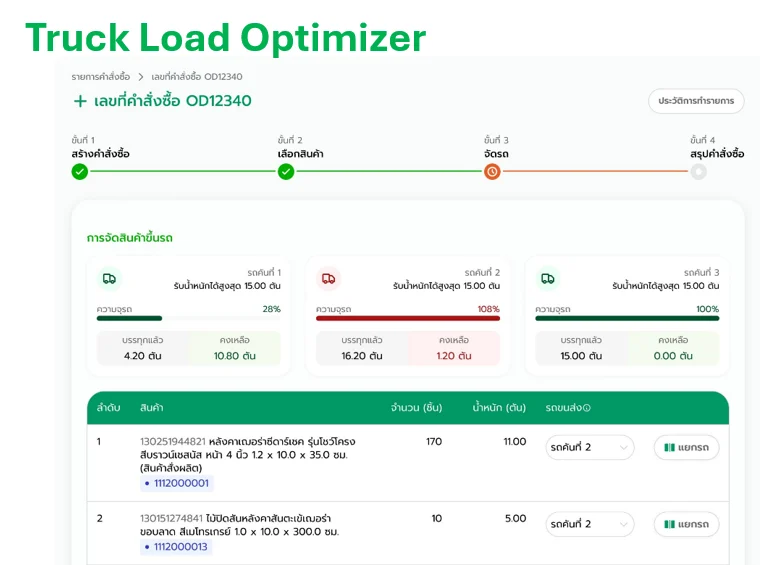This screenshot has height=565, width=760.
Task: Click product tag 1112000001
Action: [x=177, y=483]
